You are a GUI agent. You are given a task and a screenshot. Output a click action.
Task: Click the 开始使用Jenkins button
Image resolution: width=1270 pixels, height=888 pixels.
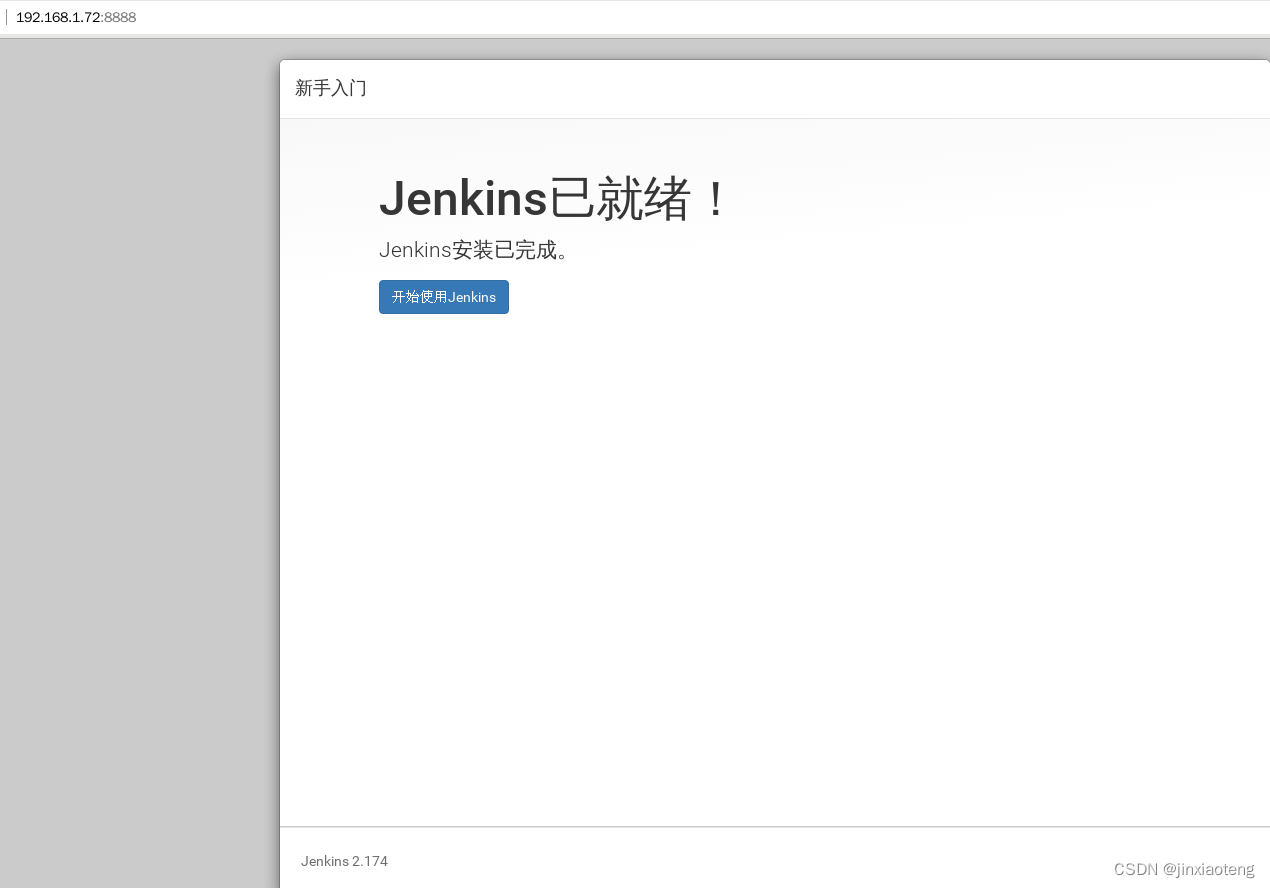pyautogui.click(x=444, y=297)
